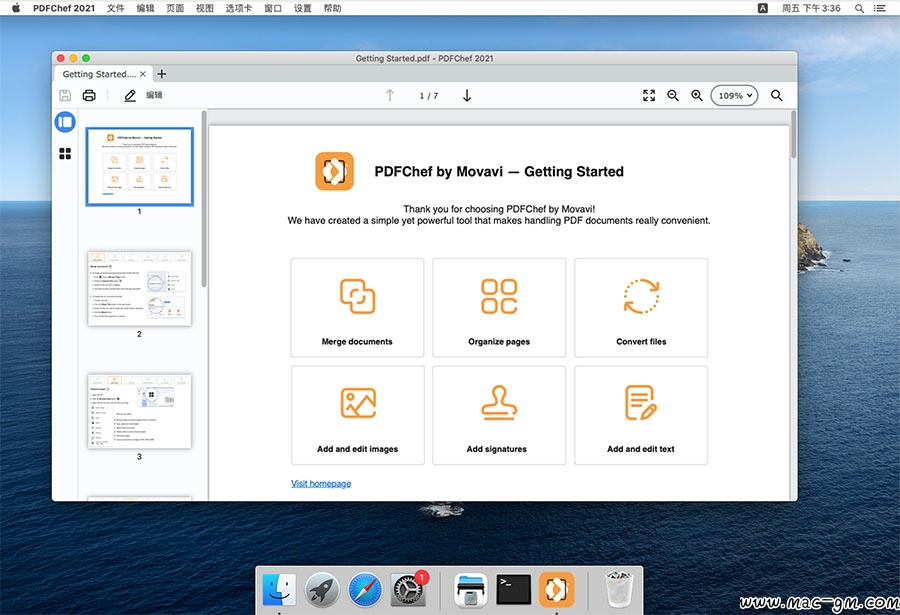Screen dimensions: 900x615
Task: Open the 窗口 menu
Action: point(273,8)
